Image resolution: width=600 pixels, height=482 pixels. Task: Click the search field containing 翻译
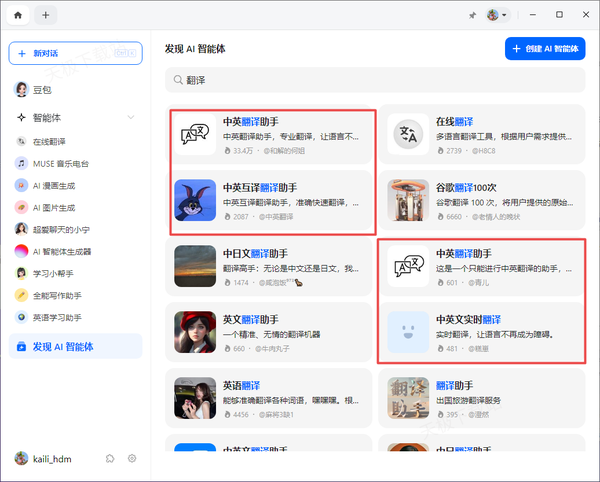pyautogui.click(x=375, y=79)
